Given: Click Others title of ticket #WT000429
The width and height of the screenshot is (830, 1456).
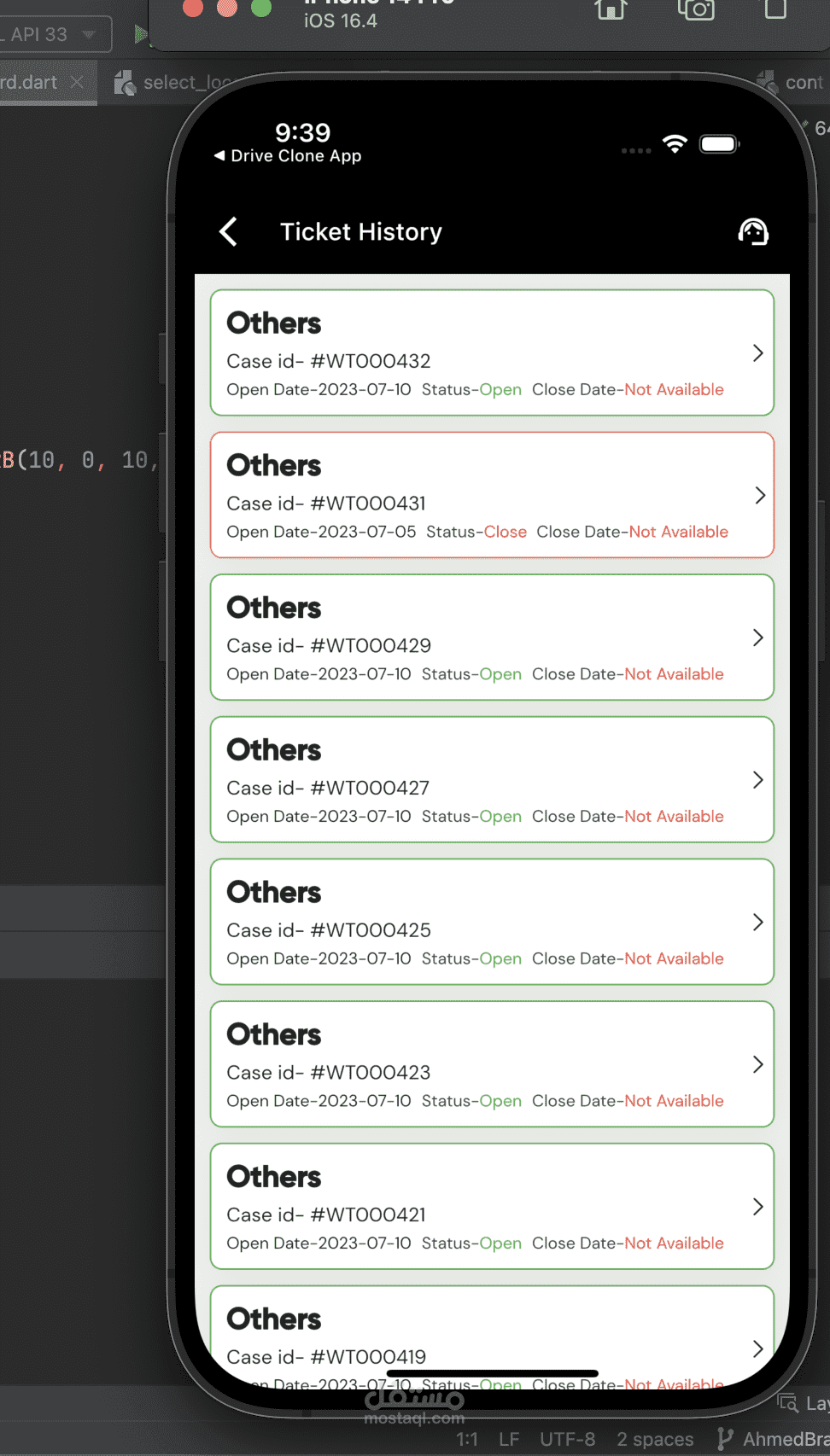Looking at the screenshot, I should tap(274, 608).
